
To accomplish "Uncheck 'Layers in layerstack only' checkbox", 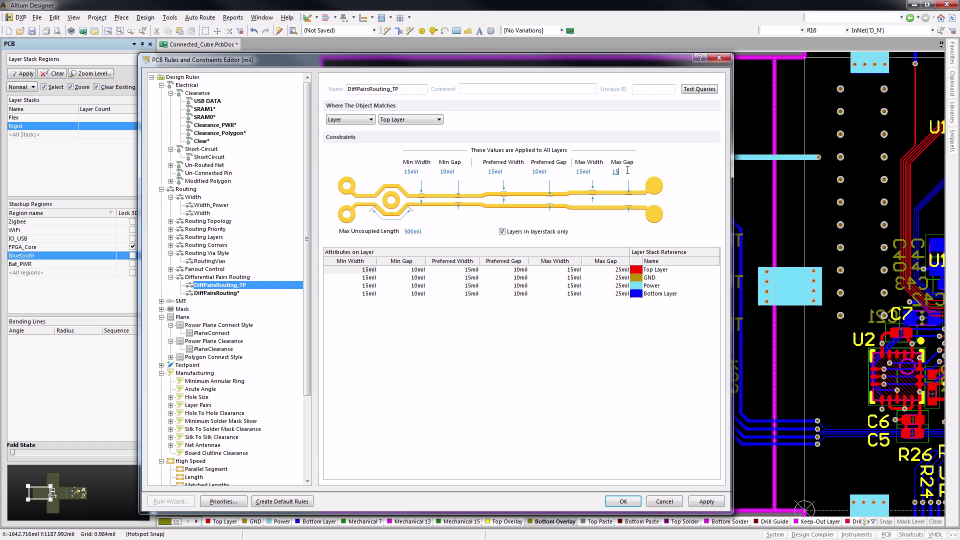I will point(502,231).
